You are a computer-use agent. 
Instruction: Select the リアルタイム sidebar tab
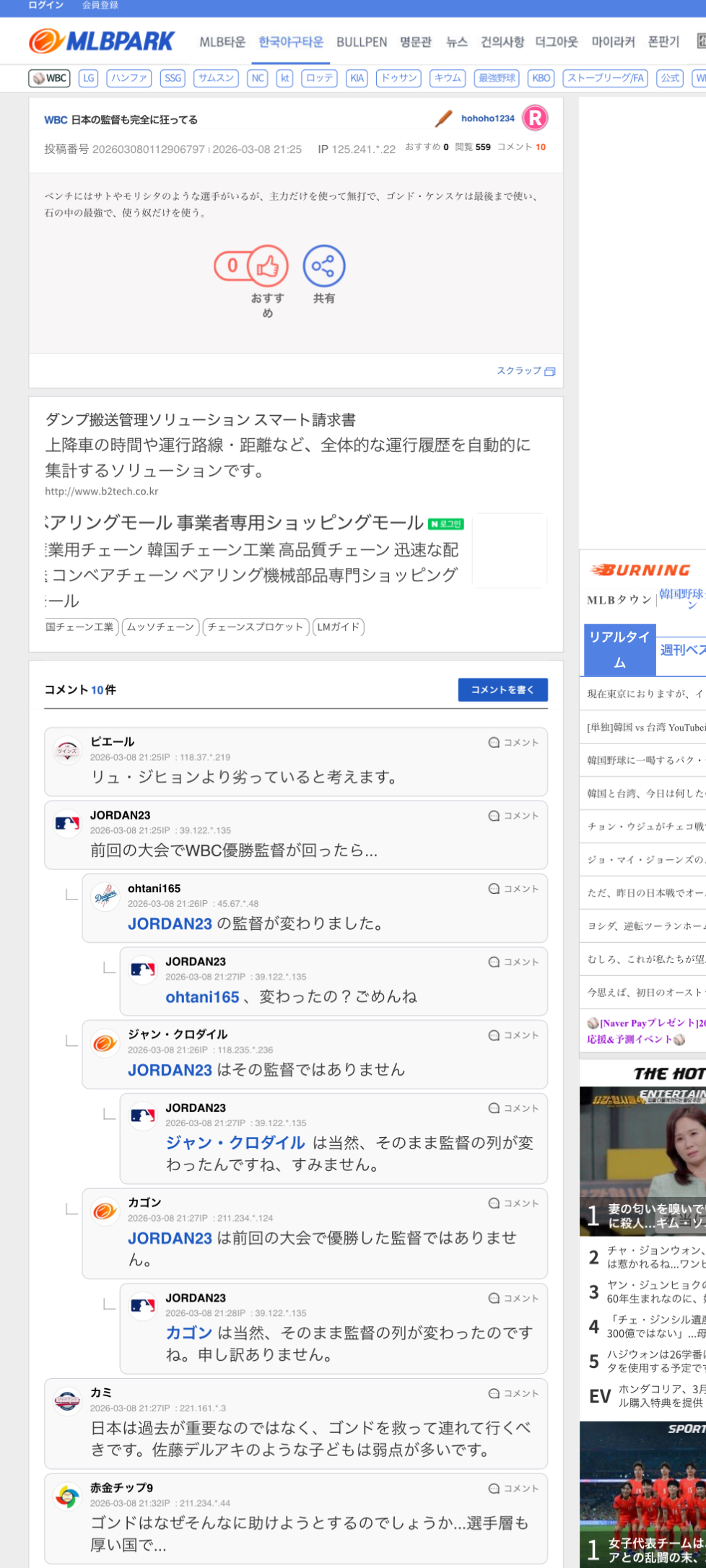point(619,649)
